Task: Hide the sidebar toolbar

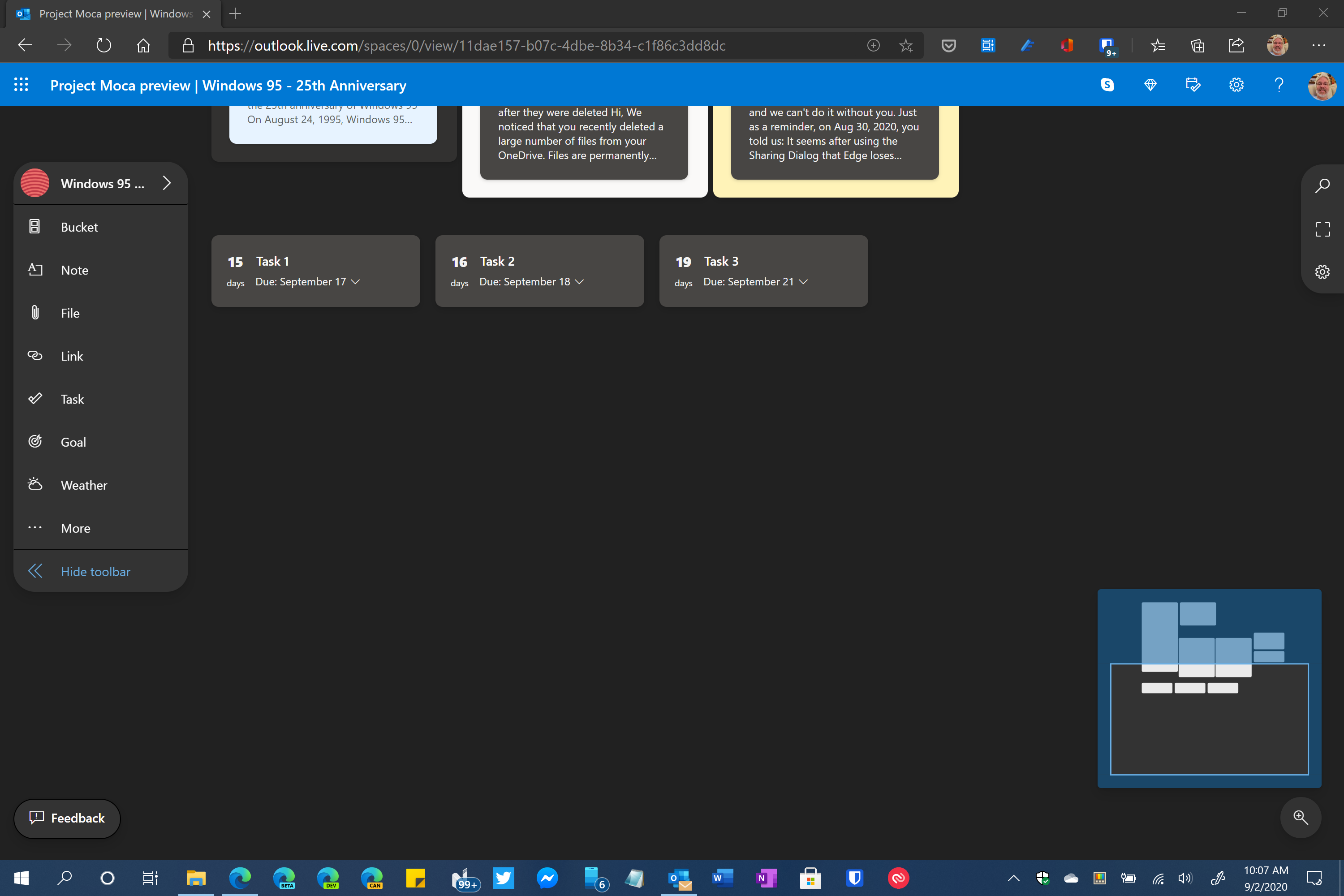Action: click(x=95, y=571)
